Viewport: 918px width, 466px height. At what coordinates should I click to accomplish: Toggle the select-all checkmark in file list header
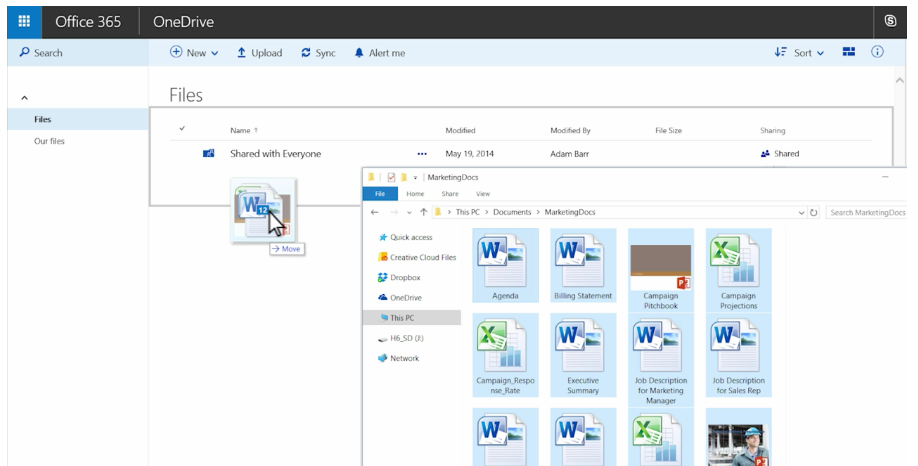point(182,128)
